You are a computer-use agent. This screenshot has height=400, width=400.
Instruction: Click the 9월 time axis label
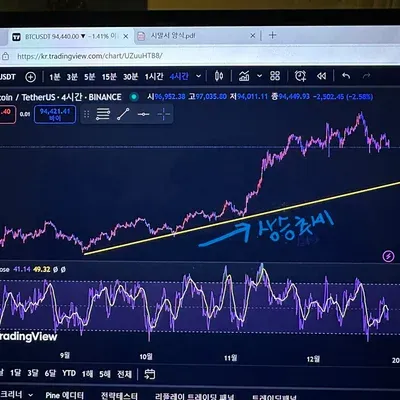(x=65, y=355)
